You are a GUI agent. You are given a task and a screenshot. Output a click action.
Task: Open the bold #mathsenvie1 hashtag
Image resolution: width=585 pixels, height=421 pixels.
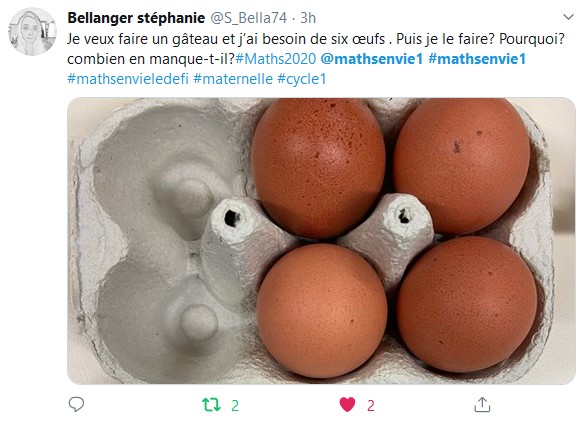(477, 59)
